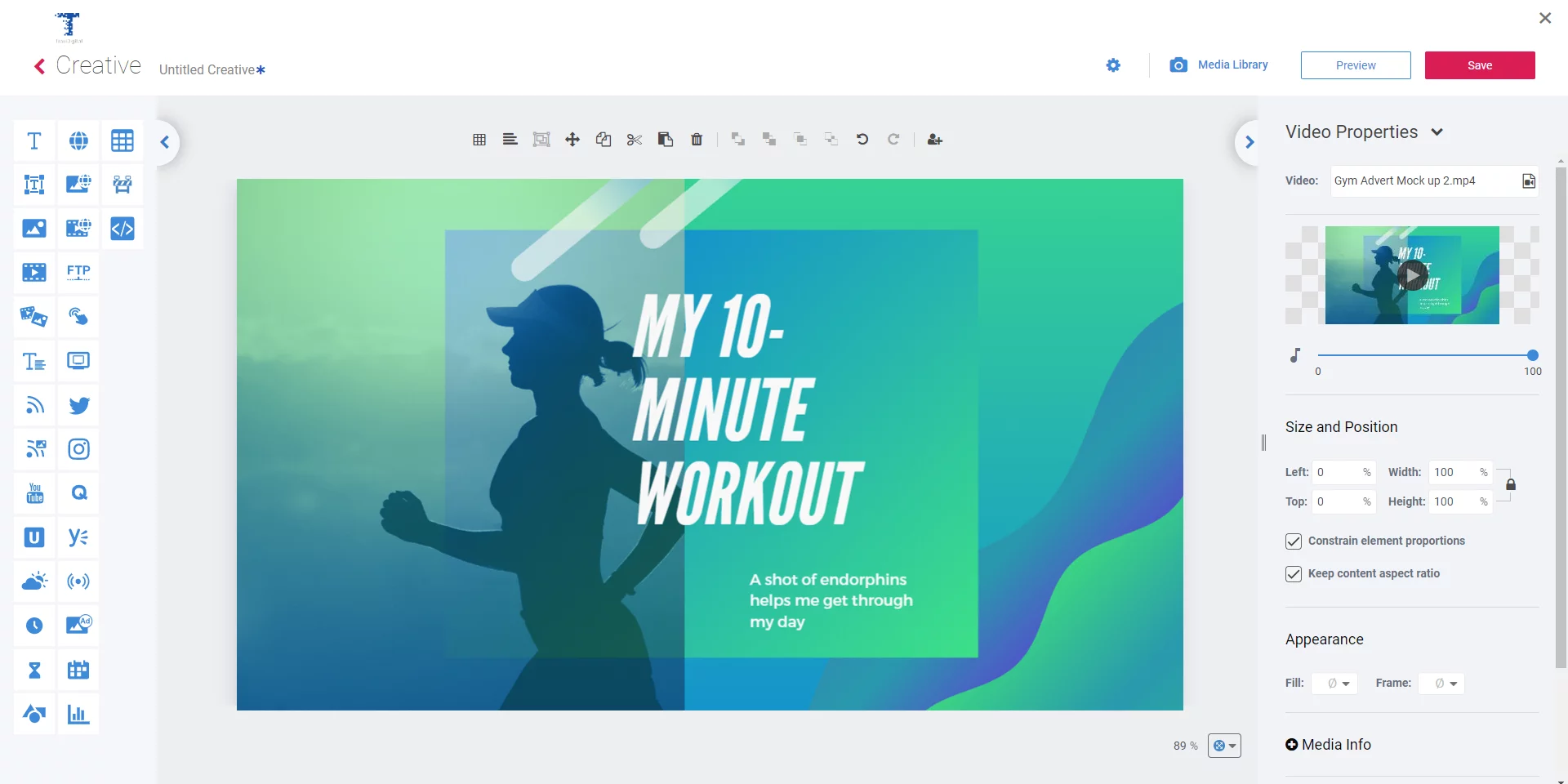1568x784 pixels.
Task: Add a Twitter feed element
Action: pos(78,405)
